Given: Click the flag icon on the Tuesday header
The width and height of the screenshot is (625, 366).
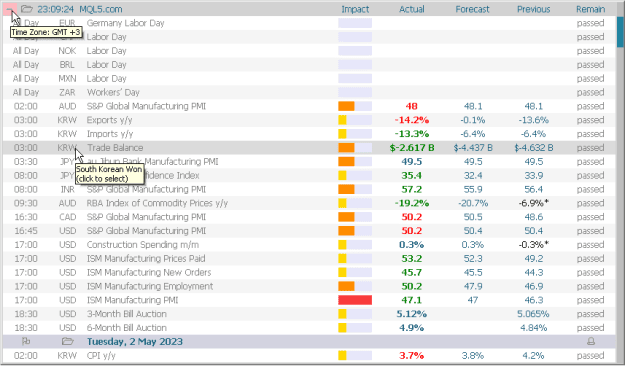Looking at the screenshot, I should (x=26, y=341).
